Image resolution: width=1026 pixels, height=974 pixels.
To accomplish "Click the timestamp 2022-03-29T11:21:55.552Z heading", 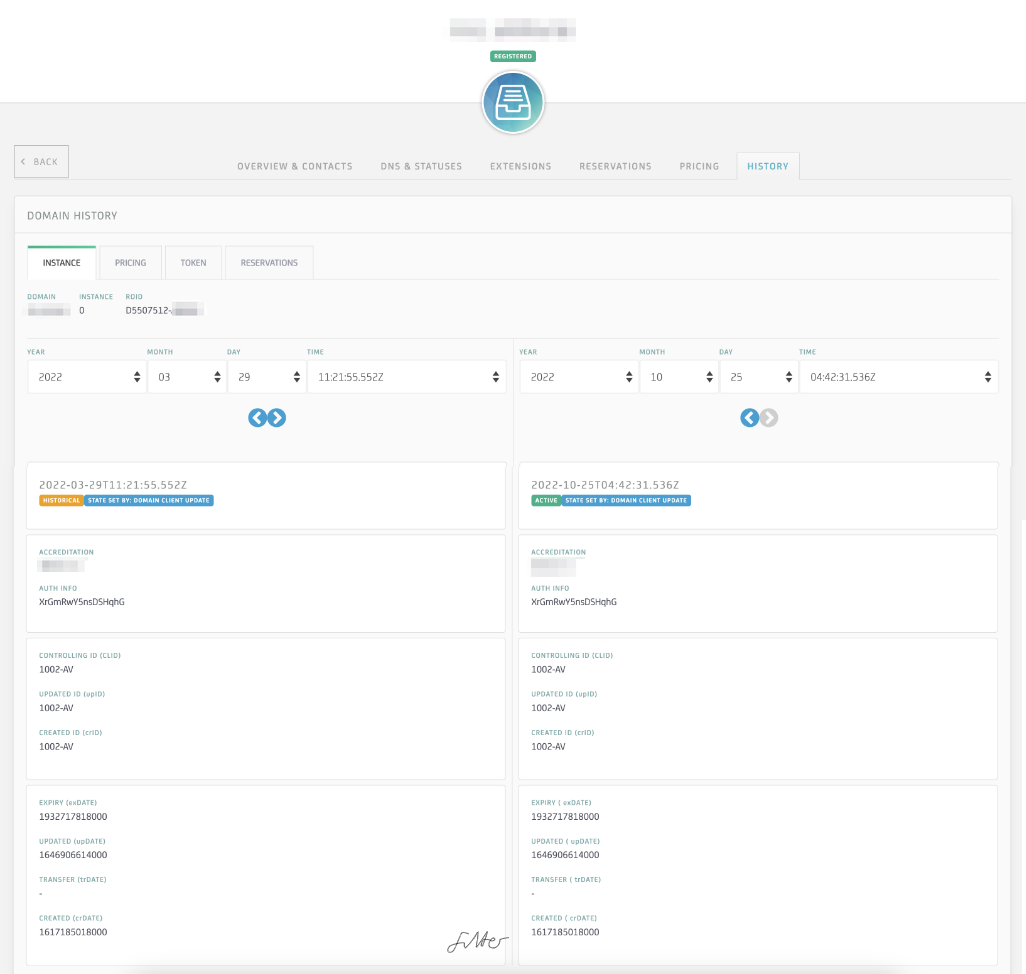I will [x=113, y=485].
